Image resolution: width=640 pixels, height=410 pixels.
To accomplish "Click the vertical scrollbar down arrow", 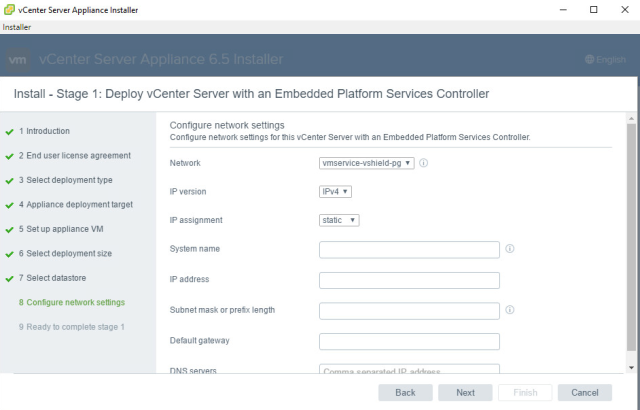I will click(x=631, y=368).
